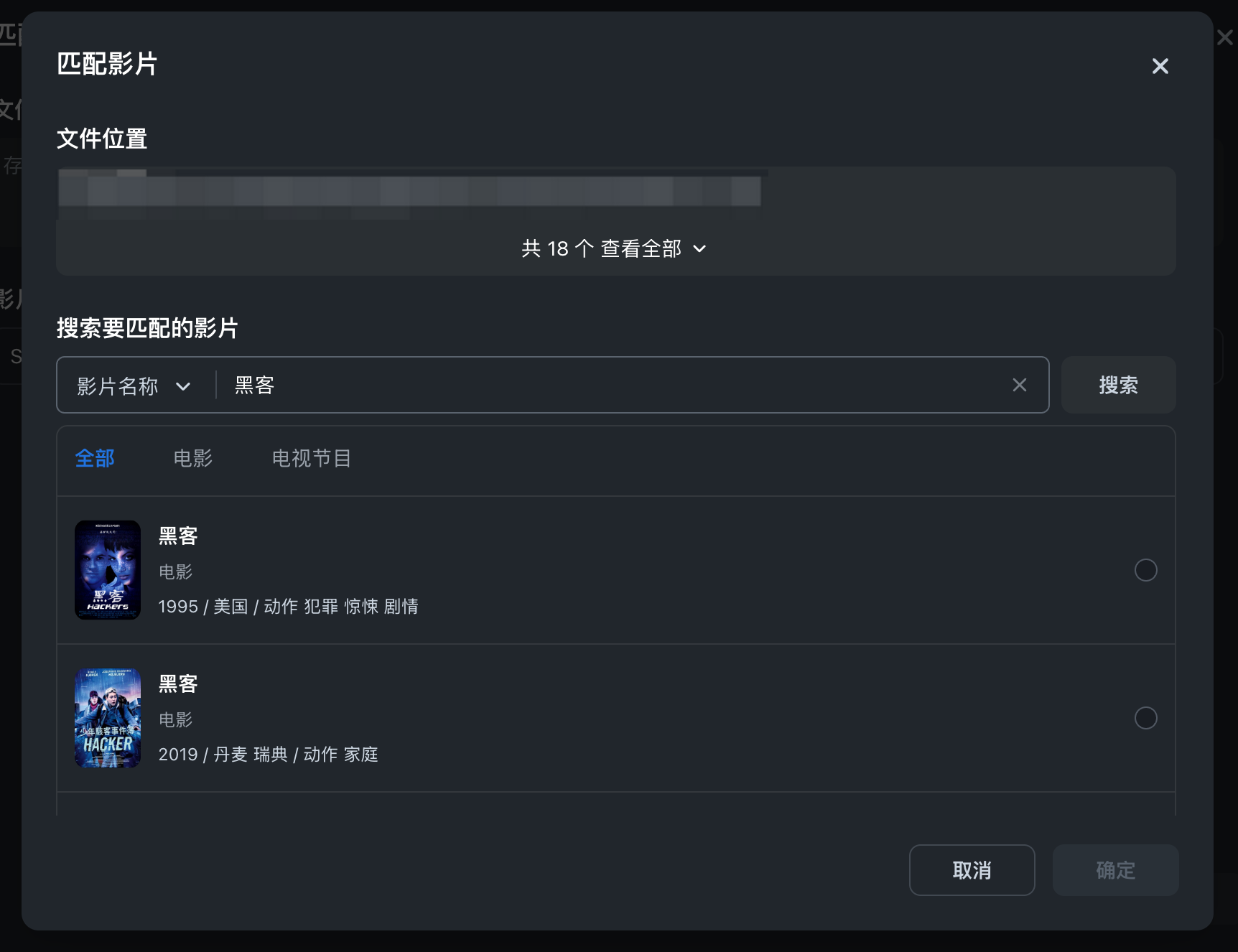Expand 共 18 个 查看全部 file list
1238x952 pixels.
pyautogui.click(x=614, y=248)
